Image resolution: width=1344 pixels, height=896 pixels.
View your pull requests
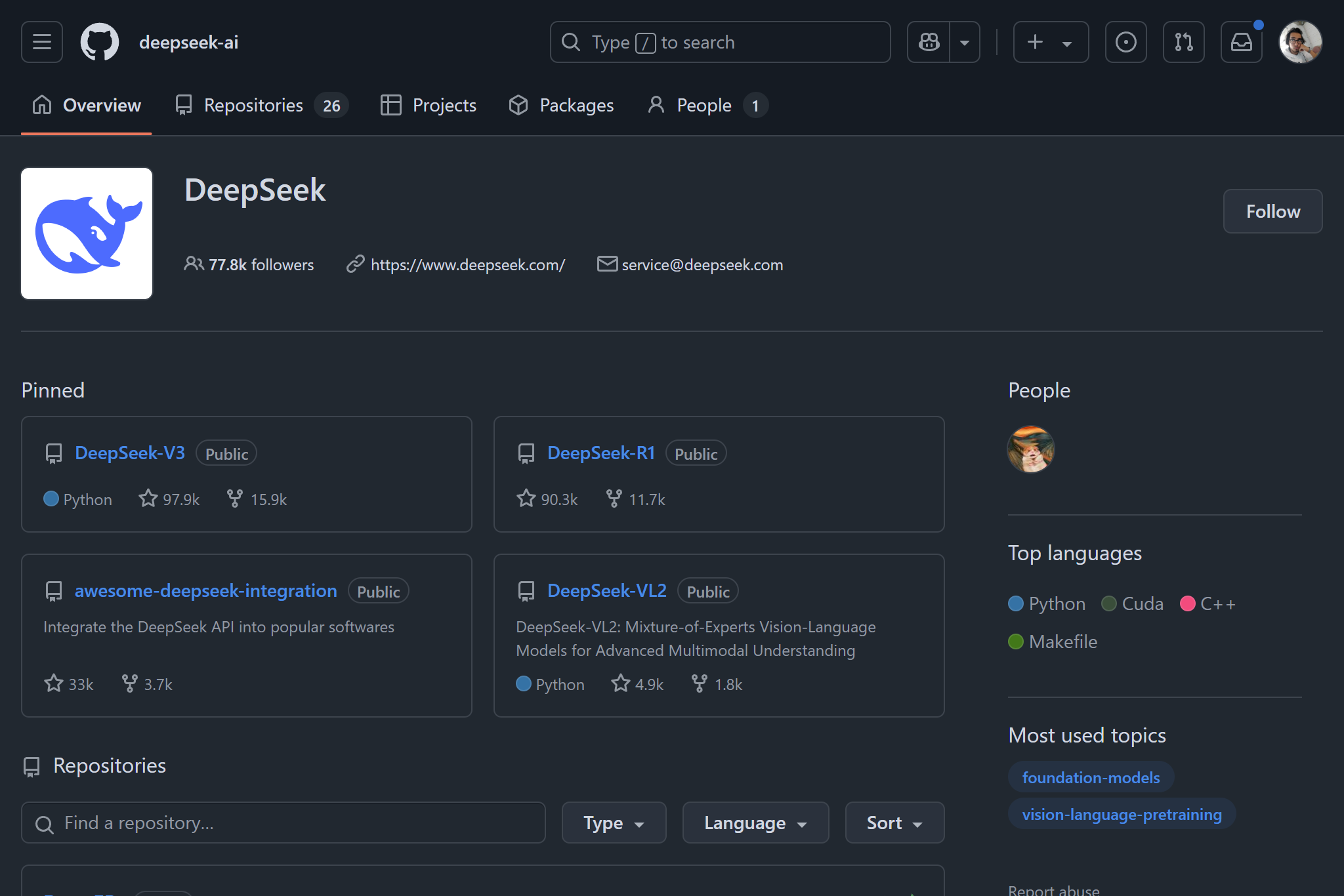pos(1183,41)
